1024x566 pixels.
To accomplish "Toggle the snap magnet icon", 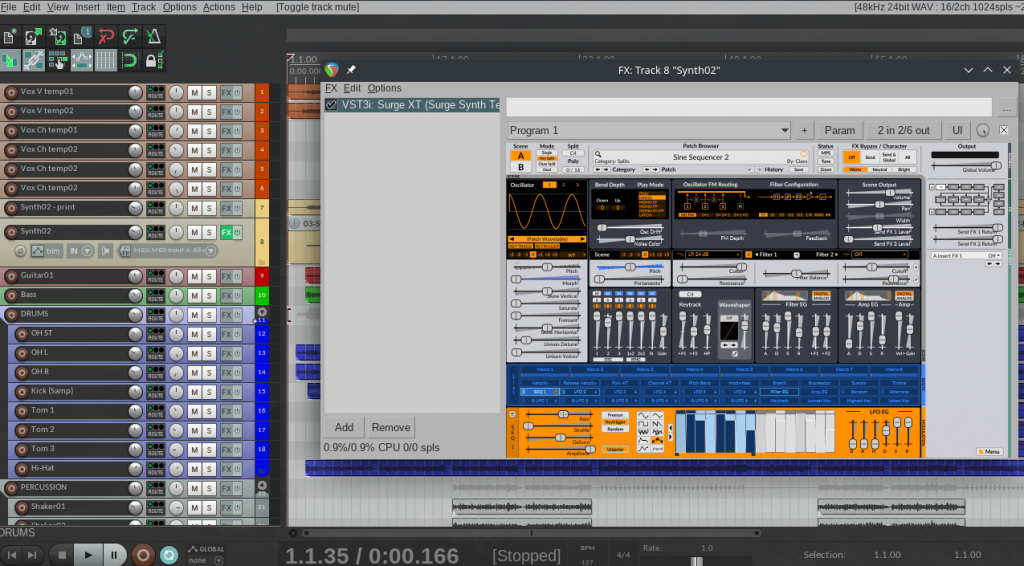I will [x=130, y=60].
